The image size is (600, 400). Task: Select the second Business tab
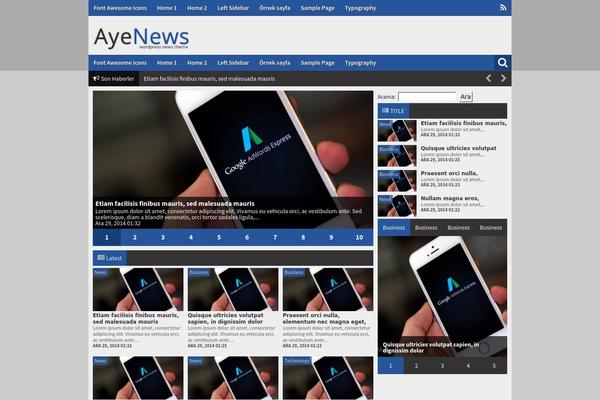(426, 228)
